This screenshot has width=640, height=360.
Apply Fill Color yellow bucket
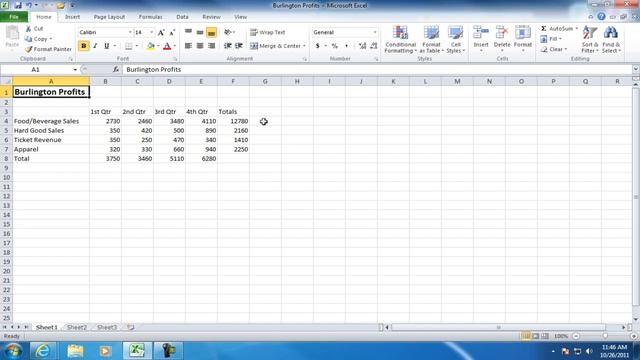click(150, 46)
